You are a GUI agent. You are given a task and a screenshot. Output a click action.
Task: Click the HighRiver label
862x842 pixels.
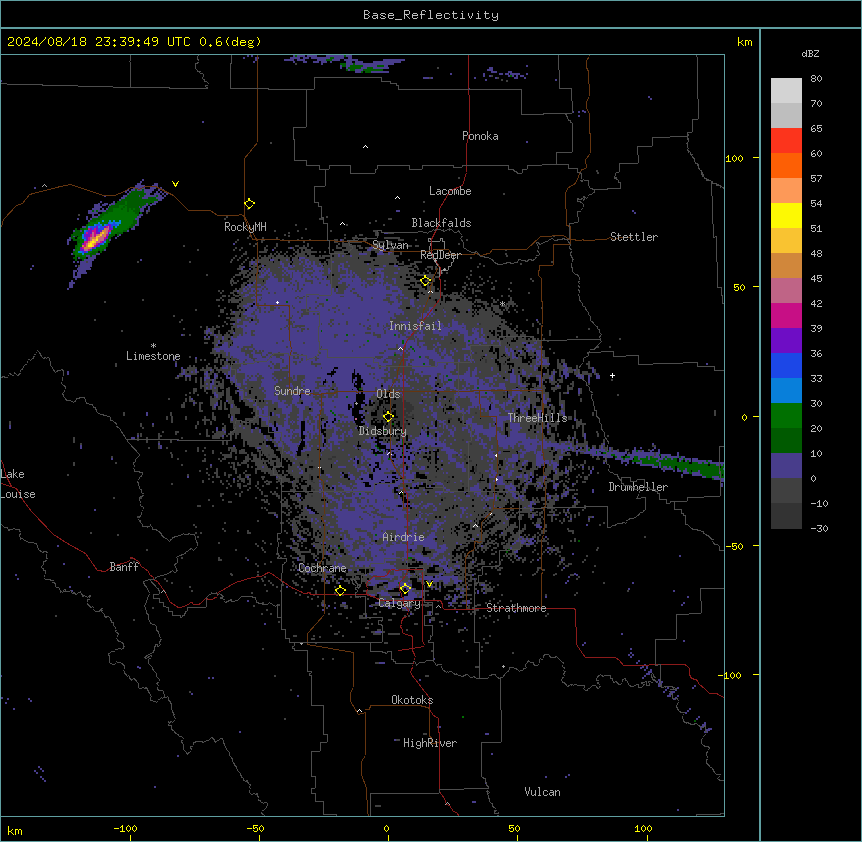pyautogui.click(x=430, y=743)
